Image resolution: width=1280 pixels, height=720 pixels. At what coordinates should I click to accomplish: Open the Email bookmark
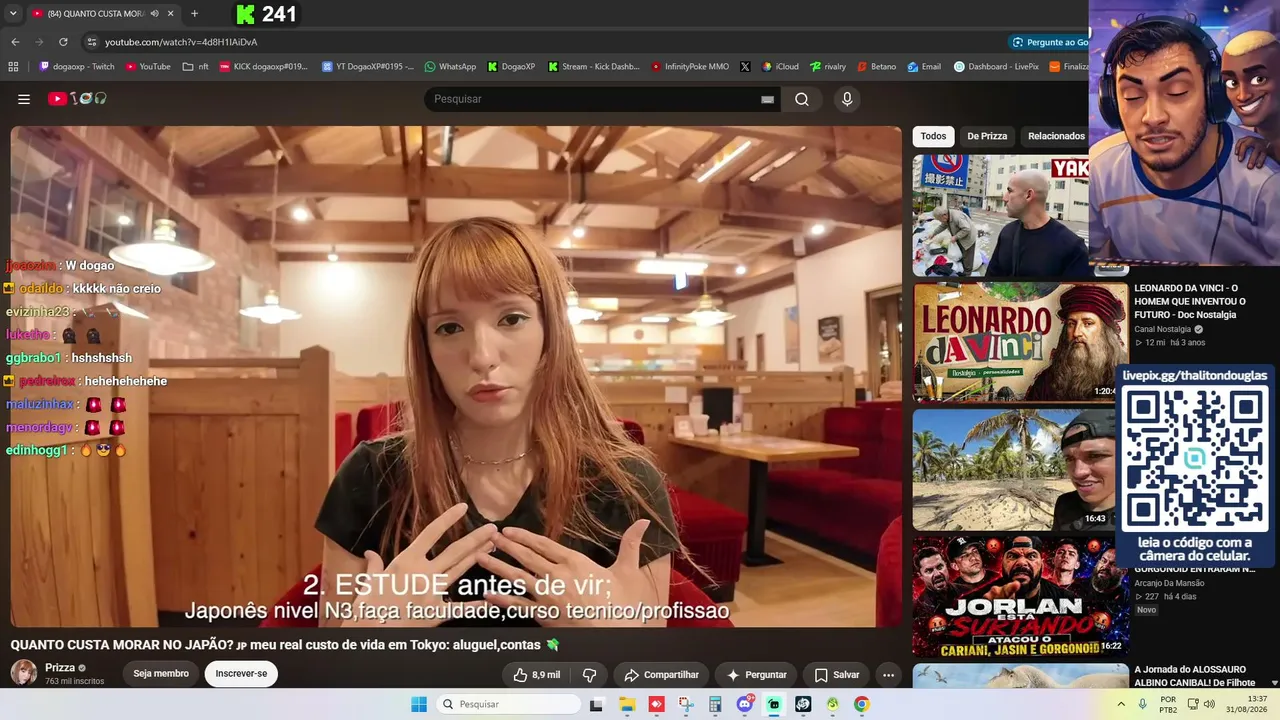[924, 67]
